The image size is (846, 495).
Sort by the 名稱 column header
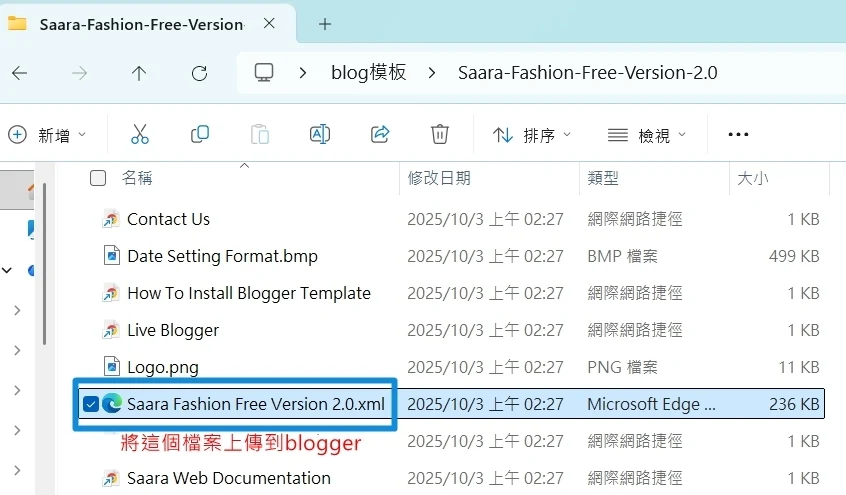(137, 178)
